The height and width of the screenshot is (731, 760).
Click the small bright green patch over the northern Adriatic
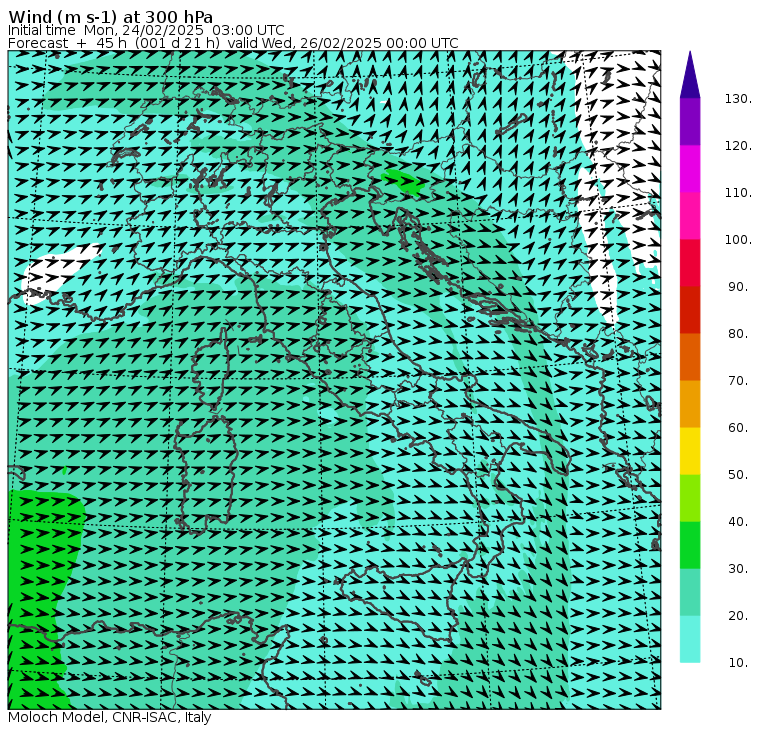pyautogui.click(x=402, y=181)
